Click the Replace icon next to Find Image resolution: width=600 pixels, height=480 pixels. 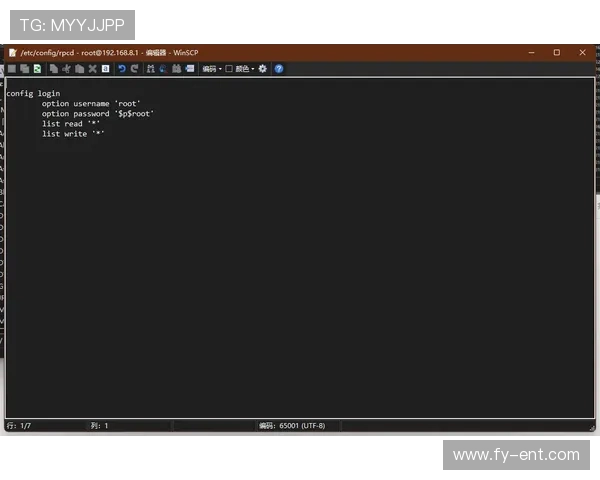coord(162,69)
